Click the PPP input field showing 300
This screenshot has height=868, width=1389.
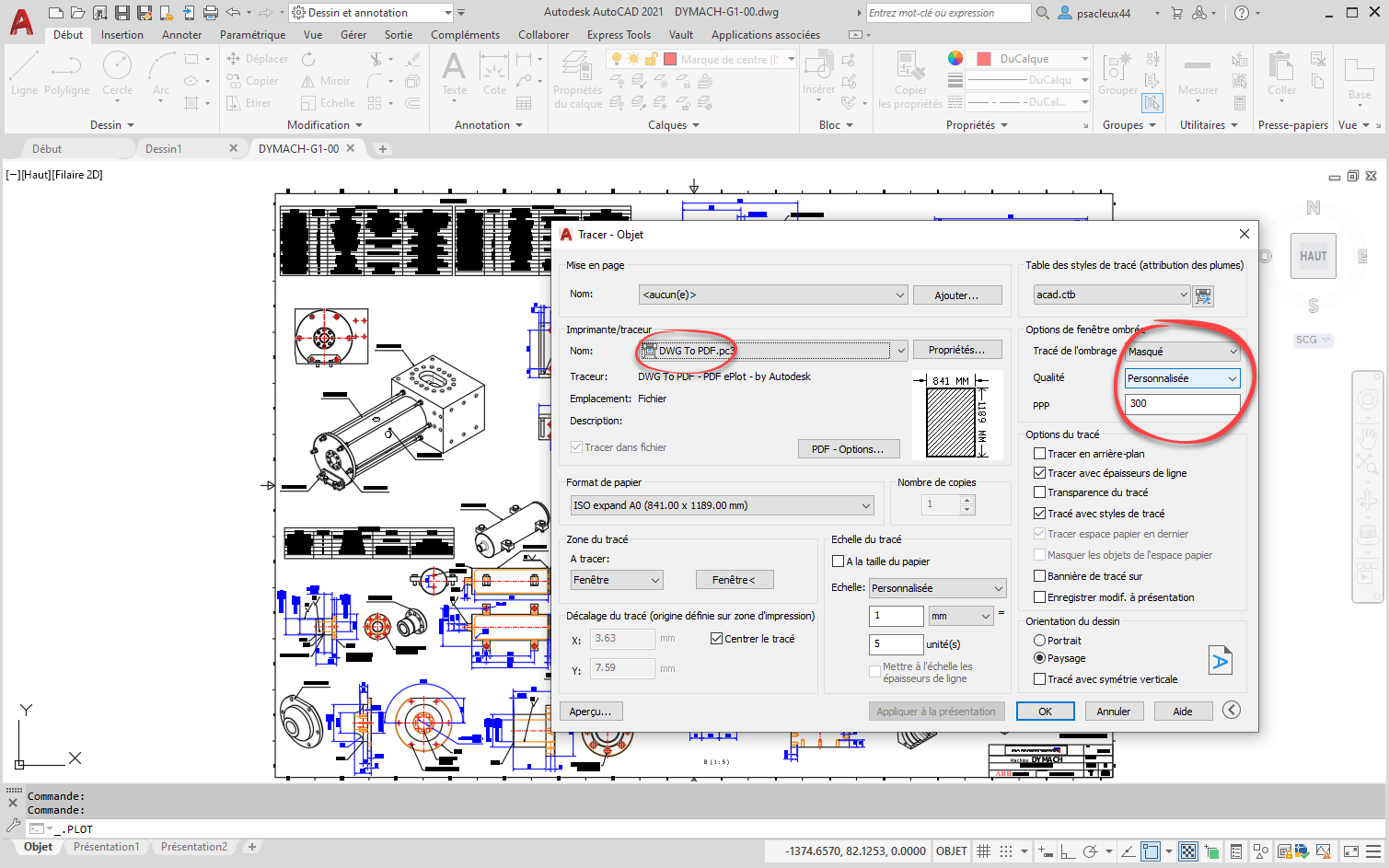[x=1182, y=404]
